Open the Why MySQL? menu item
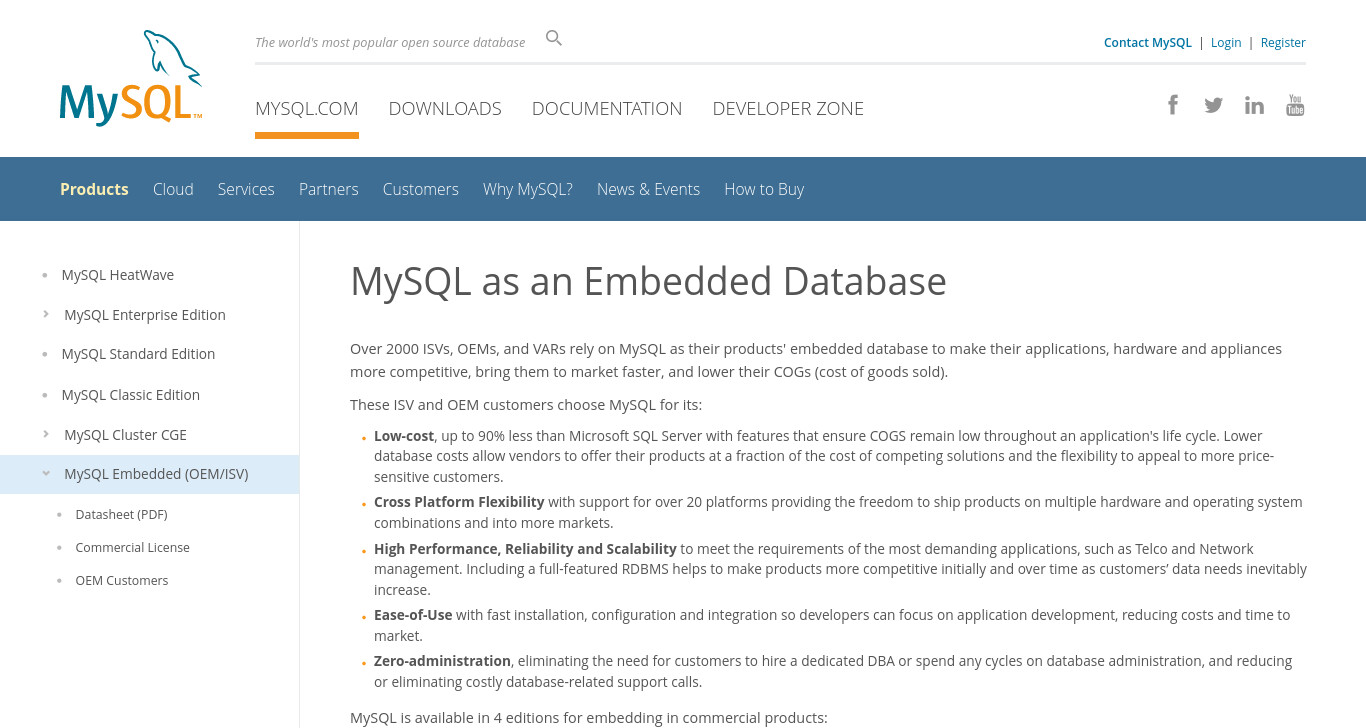1366x728 pixels. coord(528,189)
